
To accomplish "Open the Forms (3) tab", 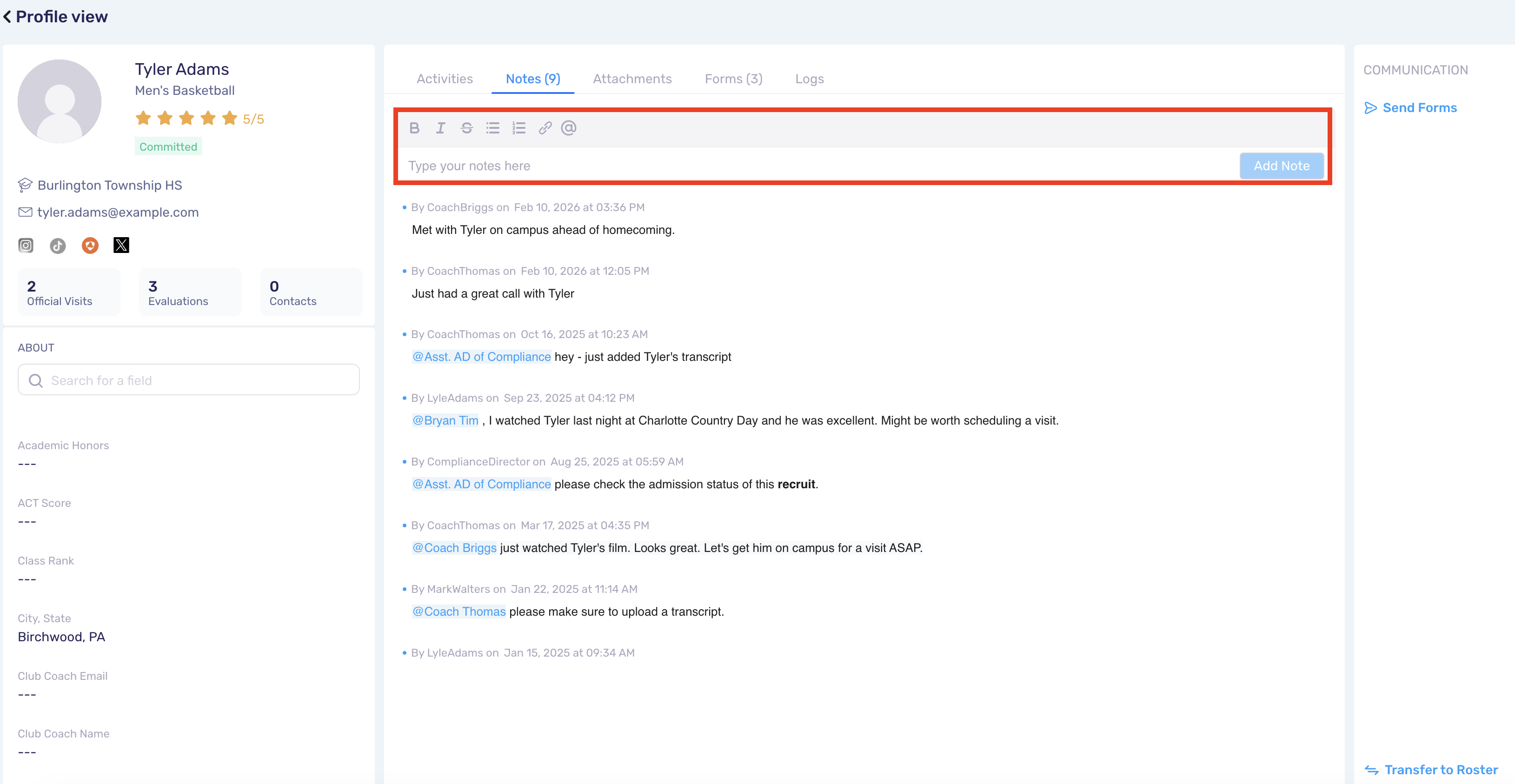I will [733, 79].
